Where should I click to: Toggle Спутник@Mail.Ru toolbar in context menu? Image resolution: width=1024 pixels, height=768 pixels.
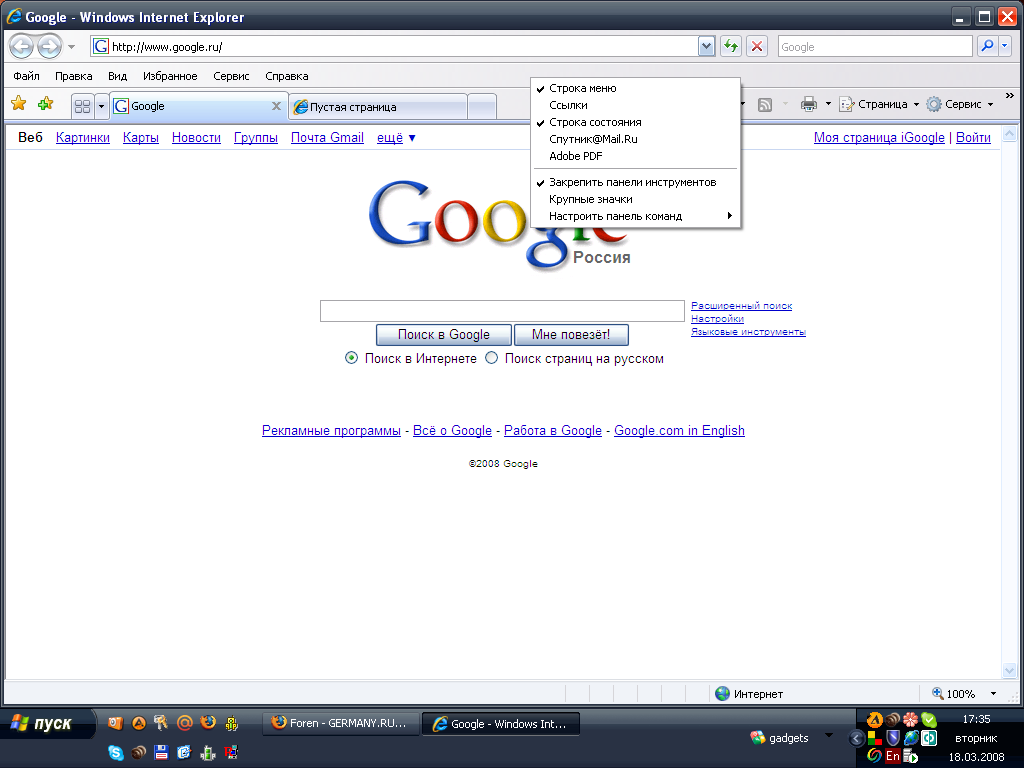point(635,139)
